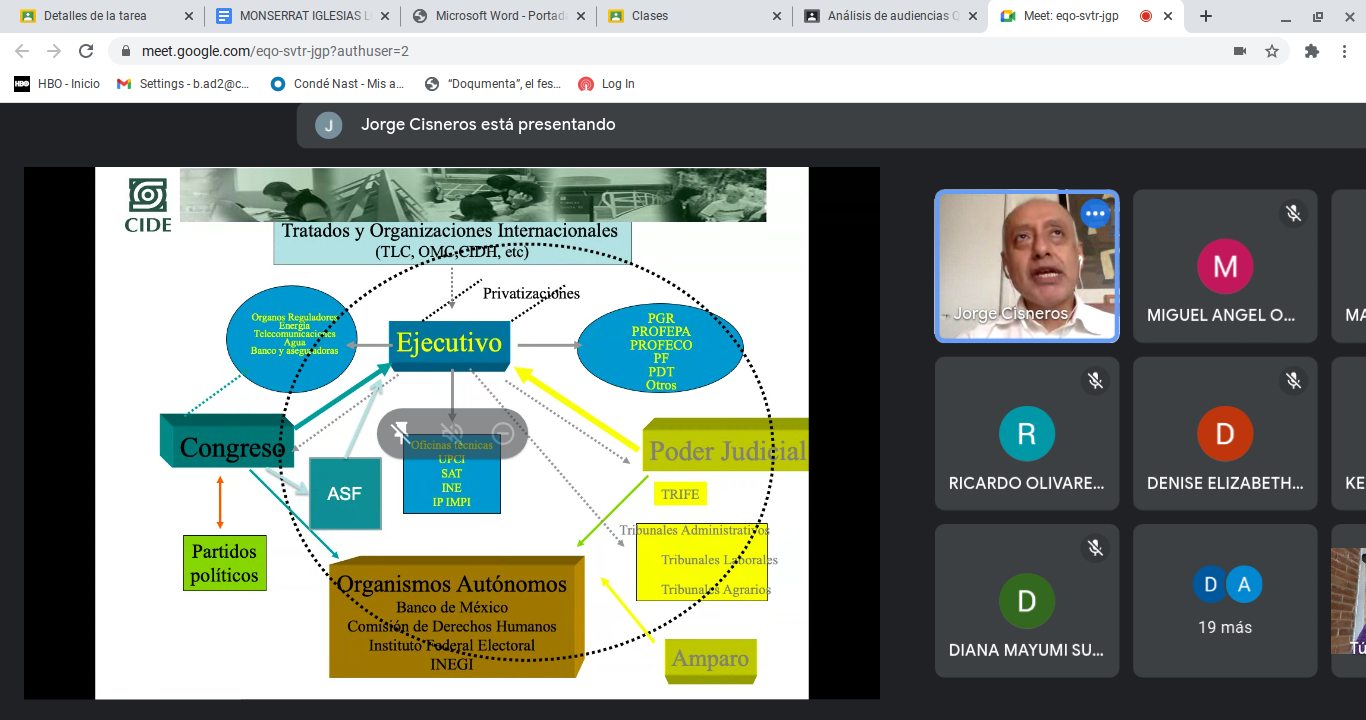Click the muted mic icon on RICARDO OLIVARES tile
1366x720 pixels.
coord(1095,381)
